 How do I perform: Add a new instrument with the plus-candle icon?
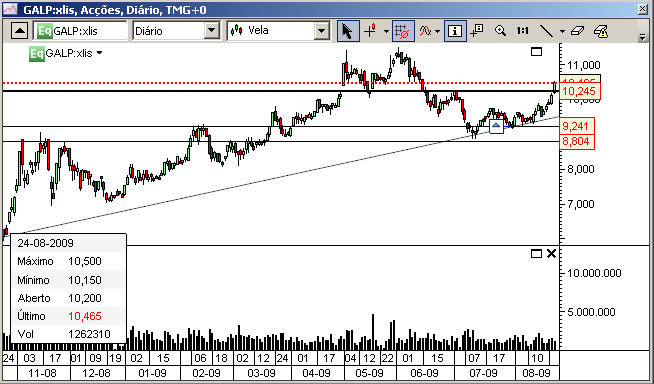tap(371, 31)
